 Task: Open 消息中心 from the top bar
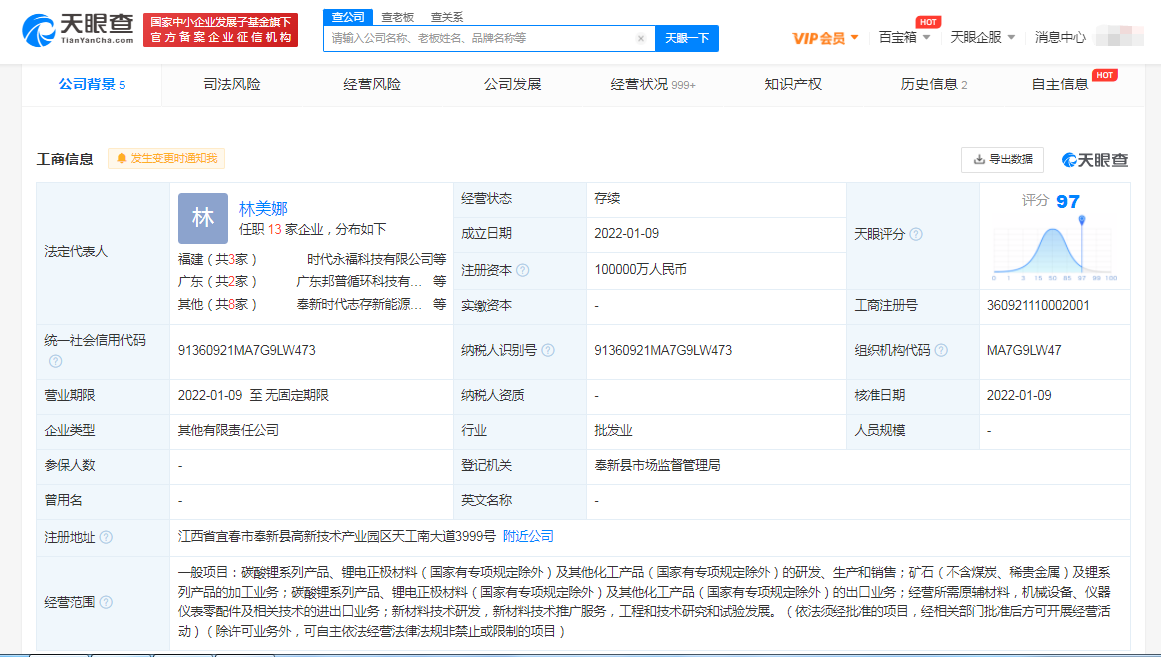[1062, 36]
